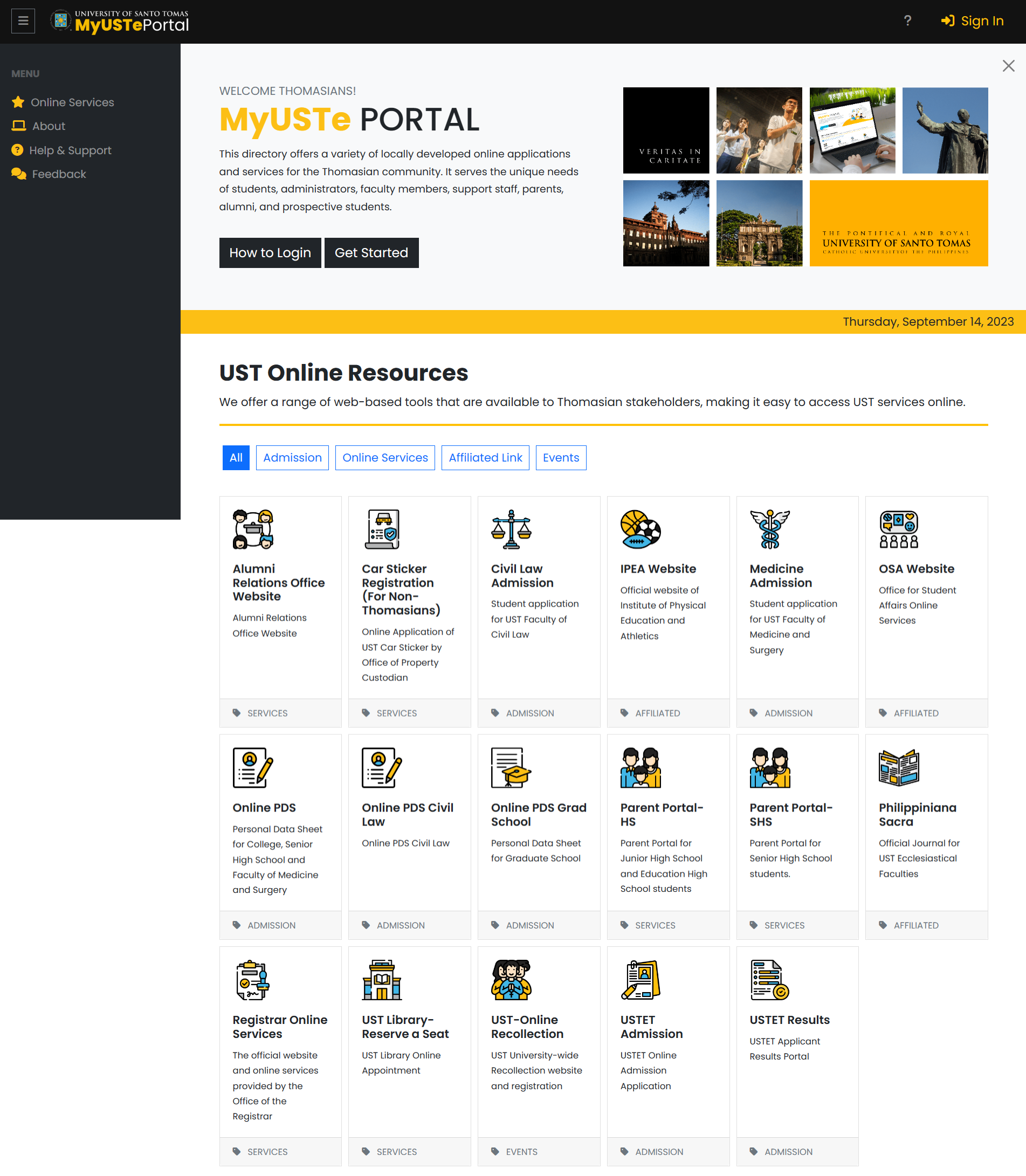The height and width of the screenshot is (1176, 1026).
Task: Click the Car Sticker Registration document icon
Action: coord(382,529)
